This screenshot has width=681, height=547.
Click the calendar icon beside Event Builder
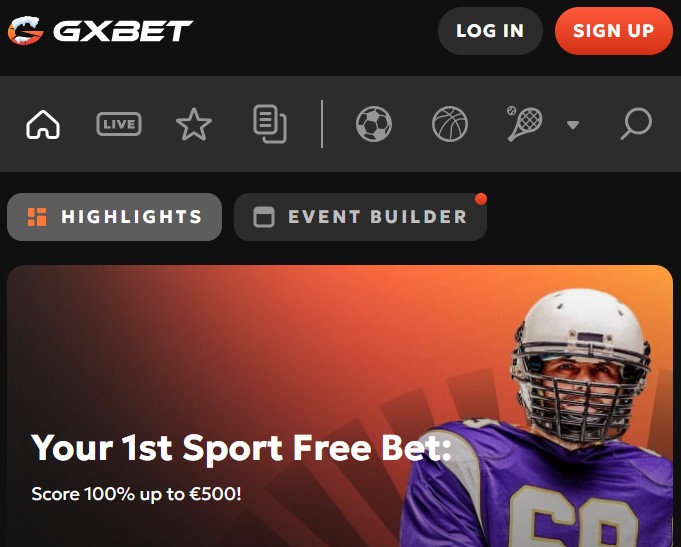pos(264,217)
